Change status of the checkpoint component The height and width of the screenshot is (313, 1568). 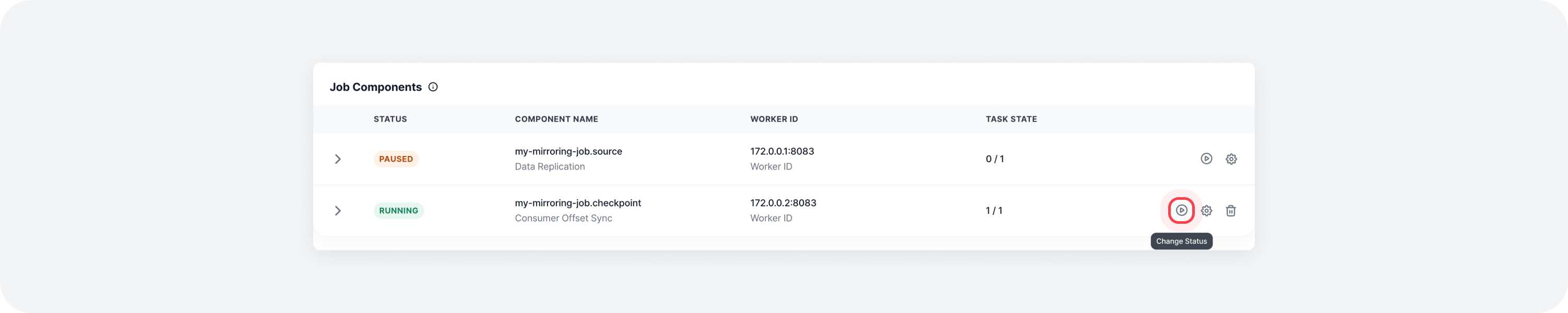[x=1181, y=210]
